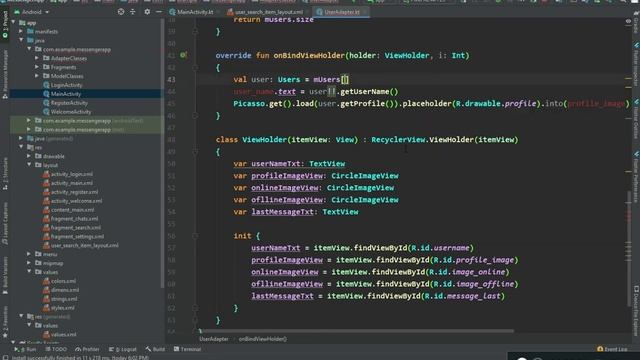Click the inspection eye icon at editor top-right
640x360 pixels.
[x=628, y=21]
